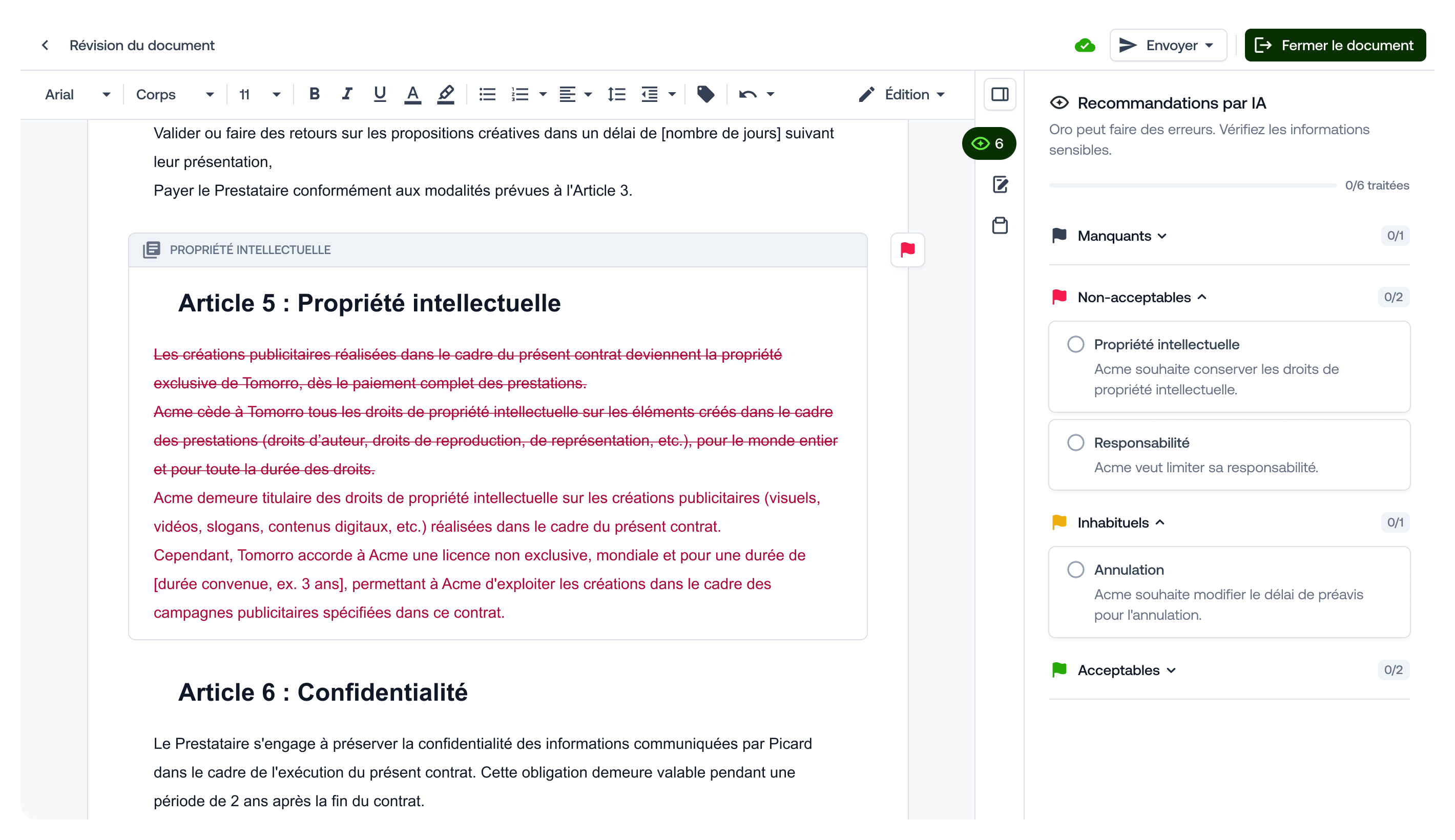The width and height of the screenshot is (1455, 840).
Task: Open the Annulation recommendation card text
Action: [x=1228, y=604]
